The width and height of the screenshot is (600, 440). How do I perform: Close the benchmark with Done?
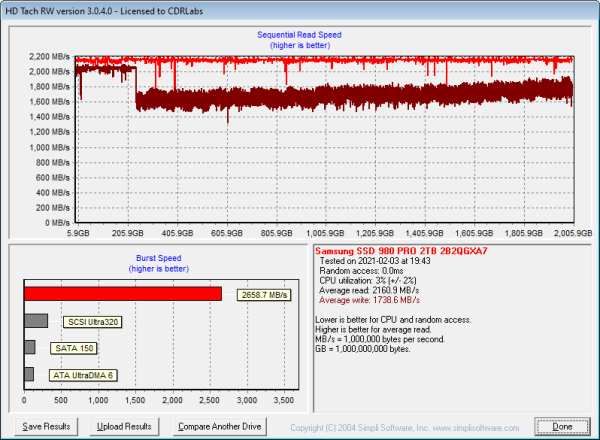(561, 426)
